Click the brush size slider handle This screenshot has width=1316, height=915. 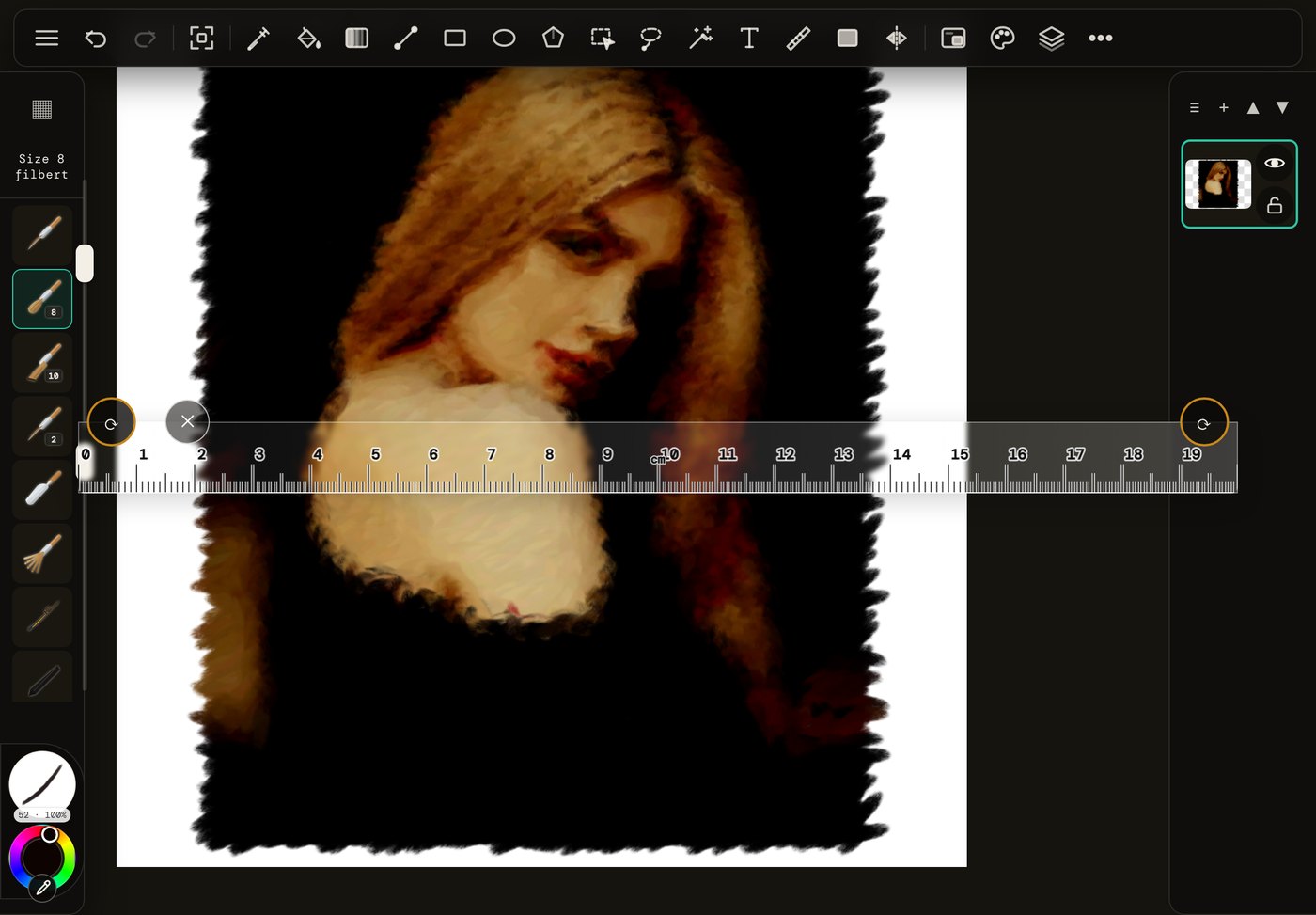[85, 263]
